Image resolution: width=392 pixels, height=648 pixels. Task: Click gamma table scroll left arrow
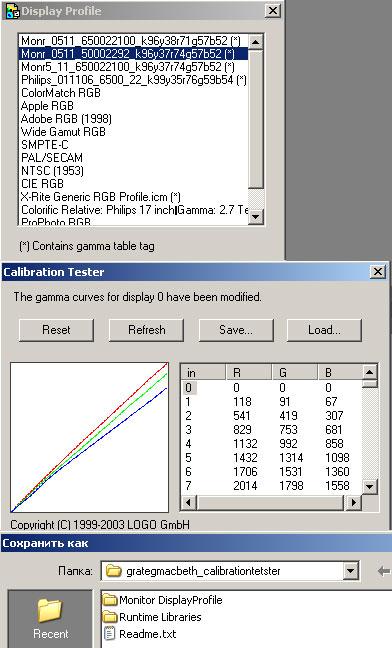click(x=189, y=503)
